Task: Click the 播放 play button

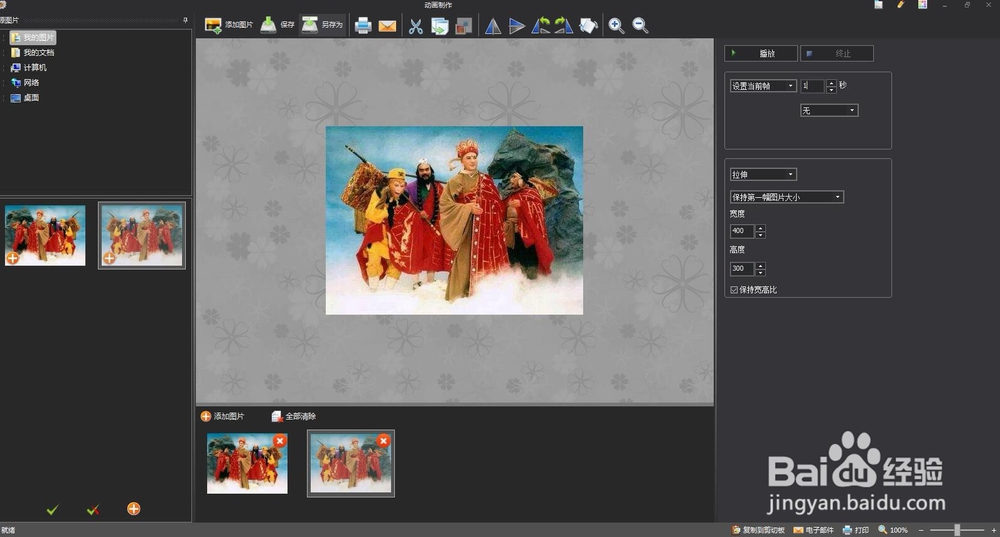Action: (760, 54)
